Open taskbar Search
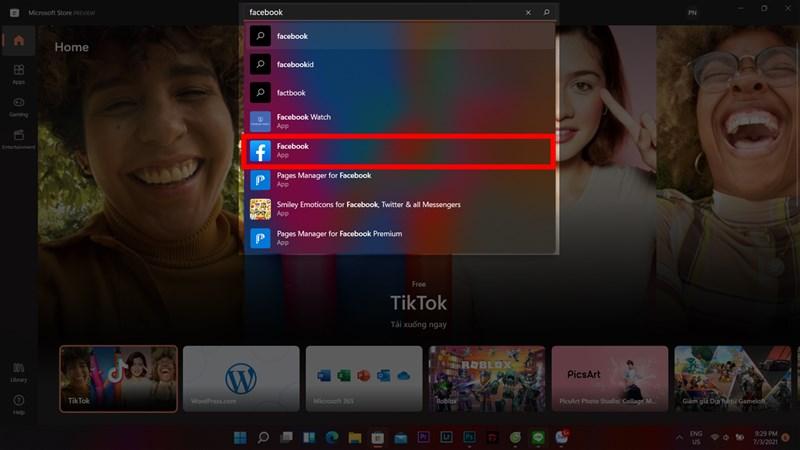The height and width of the screenshot is (450, 800). click(x=263, y=437)
